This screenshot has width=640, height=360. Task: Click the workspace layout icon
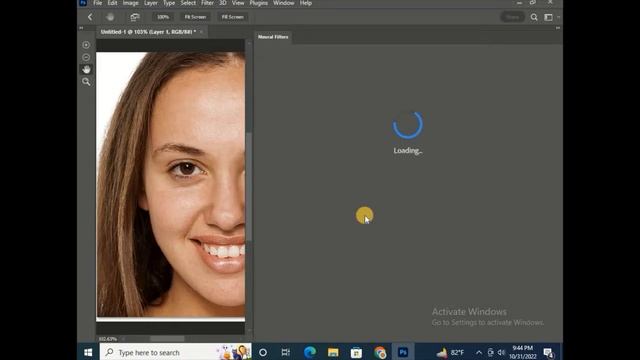click(x=548, y=17)
